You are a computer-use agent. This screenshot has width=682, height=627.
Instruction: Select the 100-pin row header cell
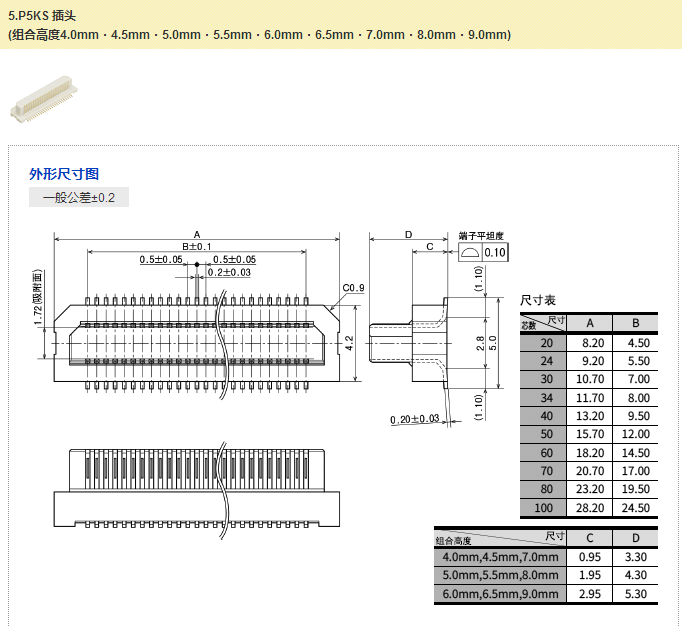click(545, 508)
